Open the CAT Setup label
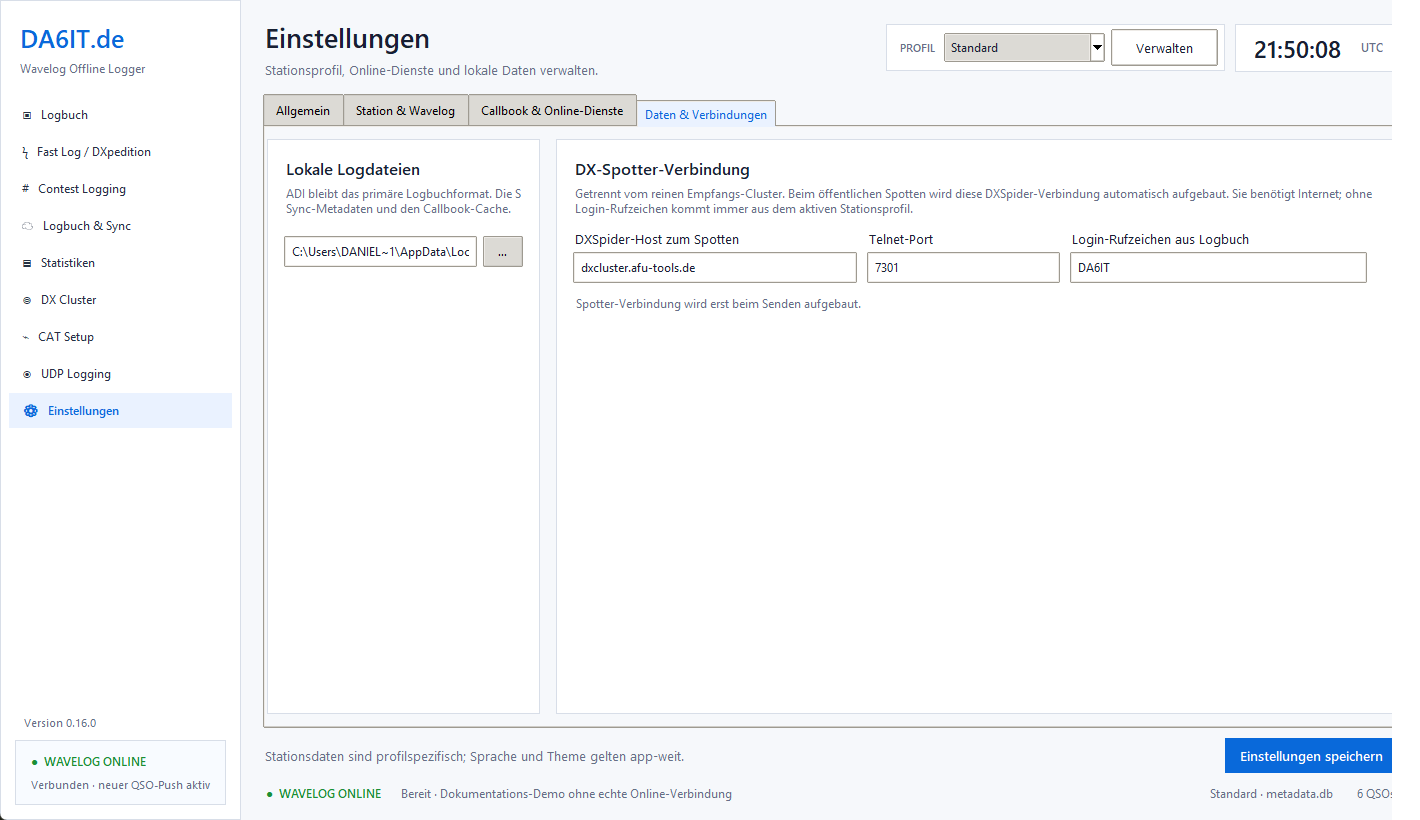The height and width of the screenshot is (820, 1420). coord(66,337)
